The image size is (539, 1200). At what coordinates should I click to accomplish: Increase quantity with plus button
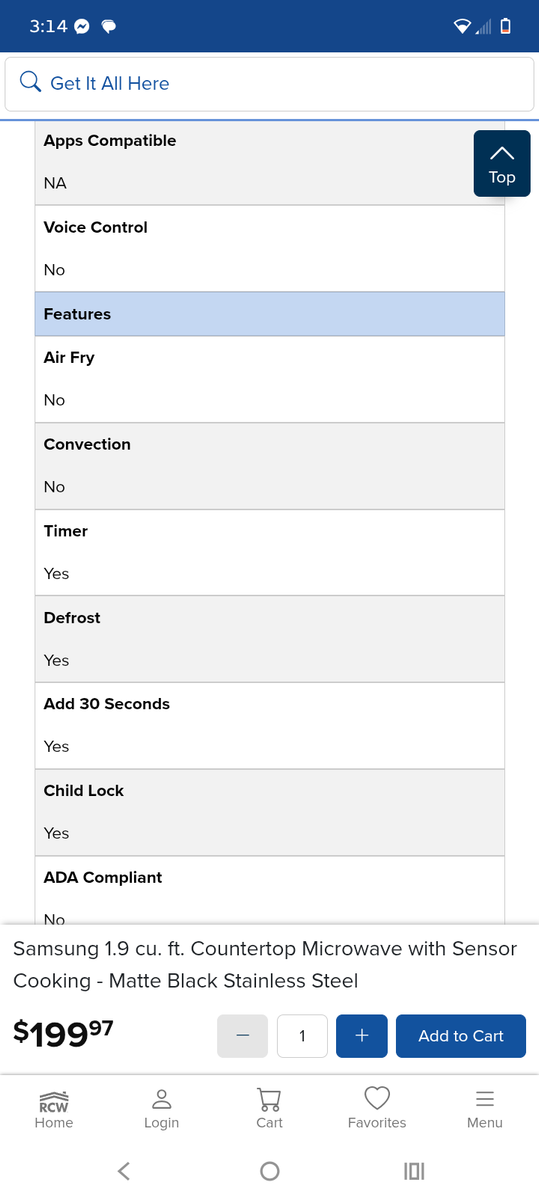pyautogui.click(x=362, y=1036)
